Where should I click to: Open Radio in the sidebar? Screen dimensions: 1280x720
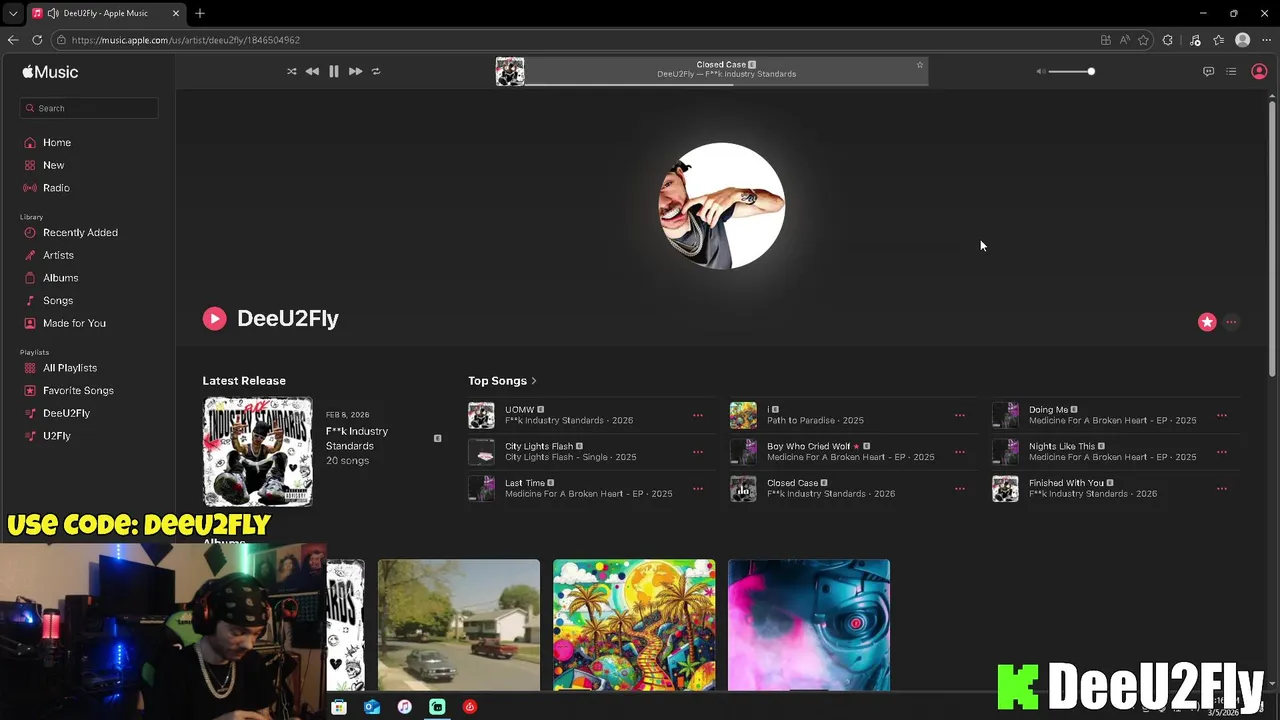(x=56, y=188)
